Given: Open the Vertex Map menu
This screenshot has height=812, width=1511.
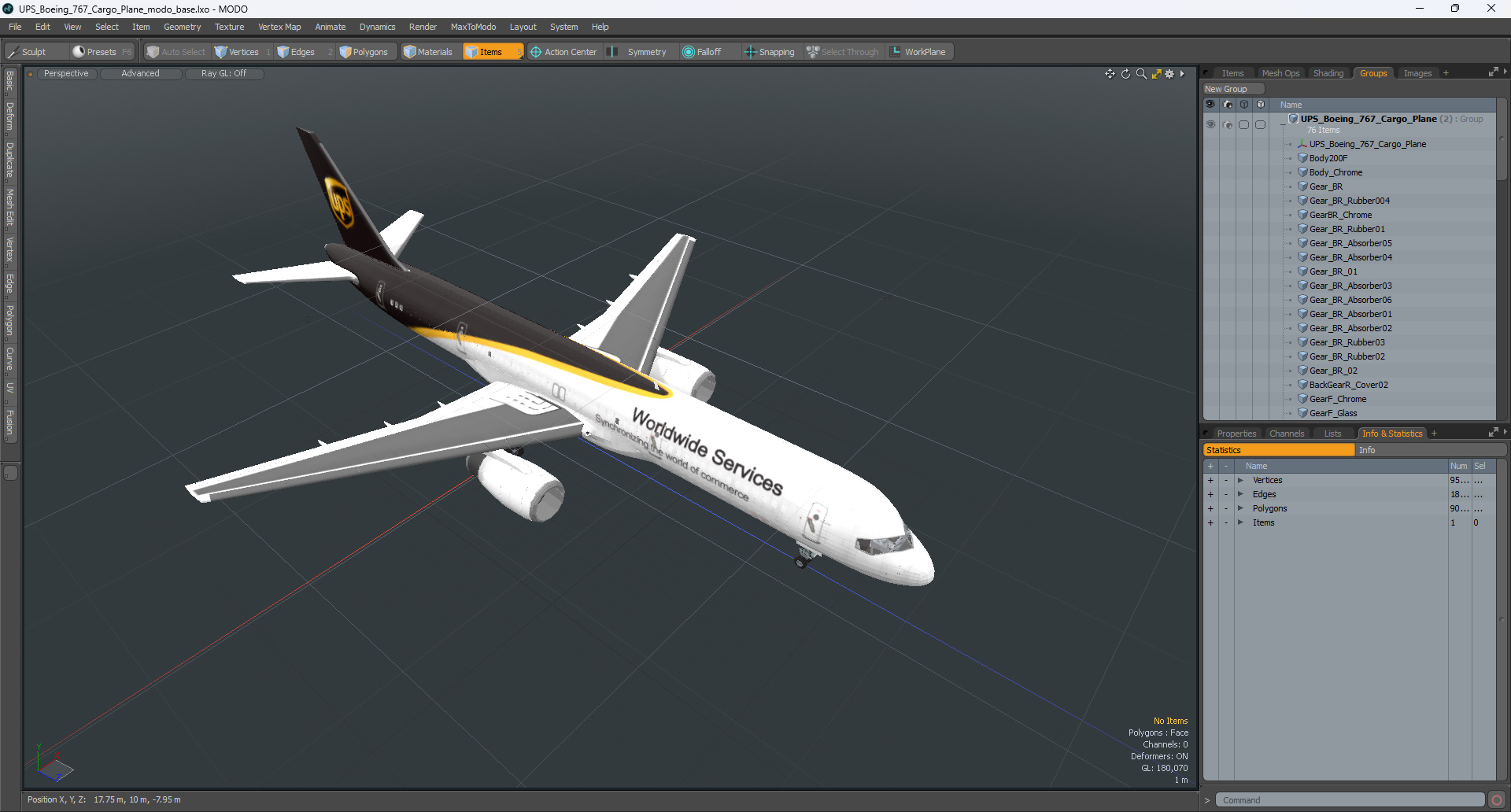Looking at the screenshot, I should pyautogui.click(x=279, y=27).
